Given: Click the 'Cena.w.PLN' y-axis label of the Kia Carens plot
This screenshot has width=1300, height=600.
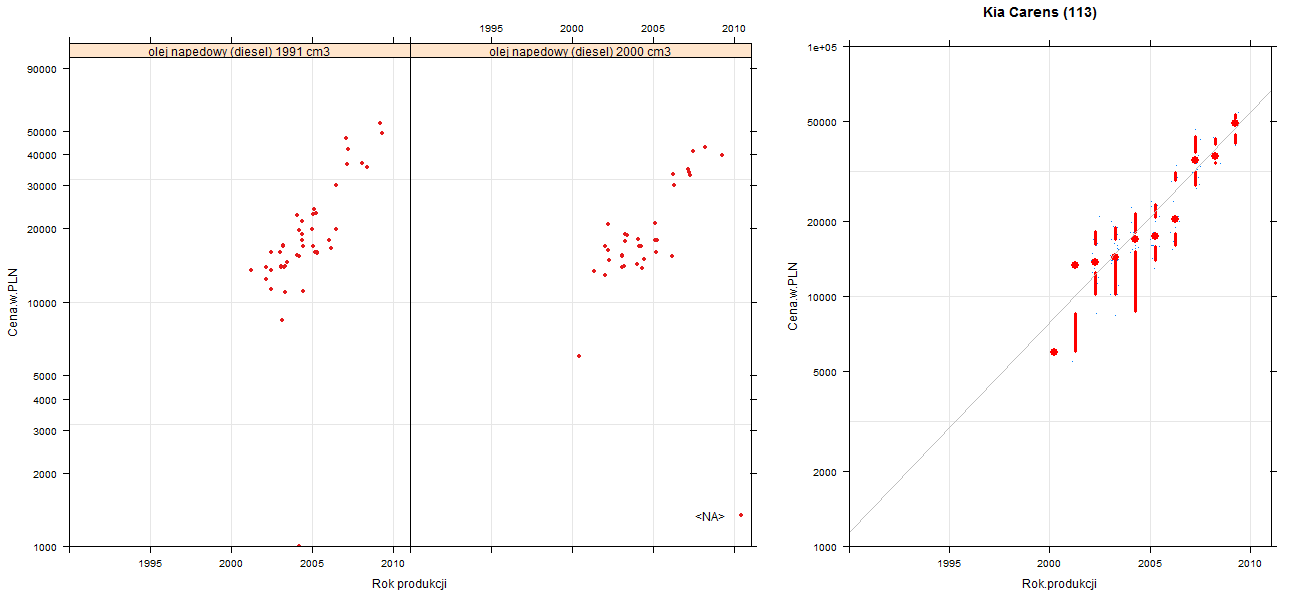Looking at the screenshot, I should coord(794,296).
